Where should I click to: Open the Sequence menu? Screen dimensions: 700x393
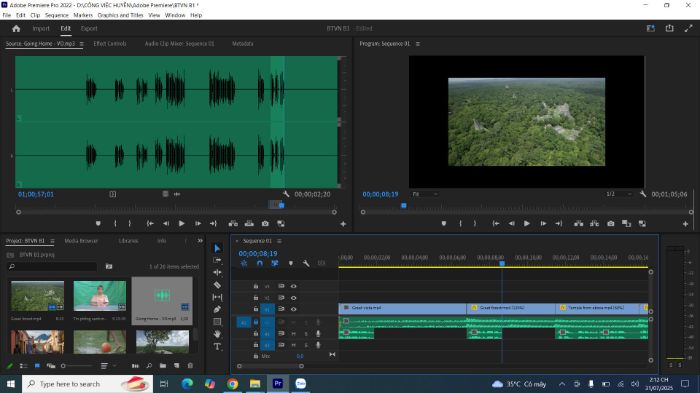[57, 15]
